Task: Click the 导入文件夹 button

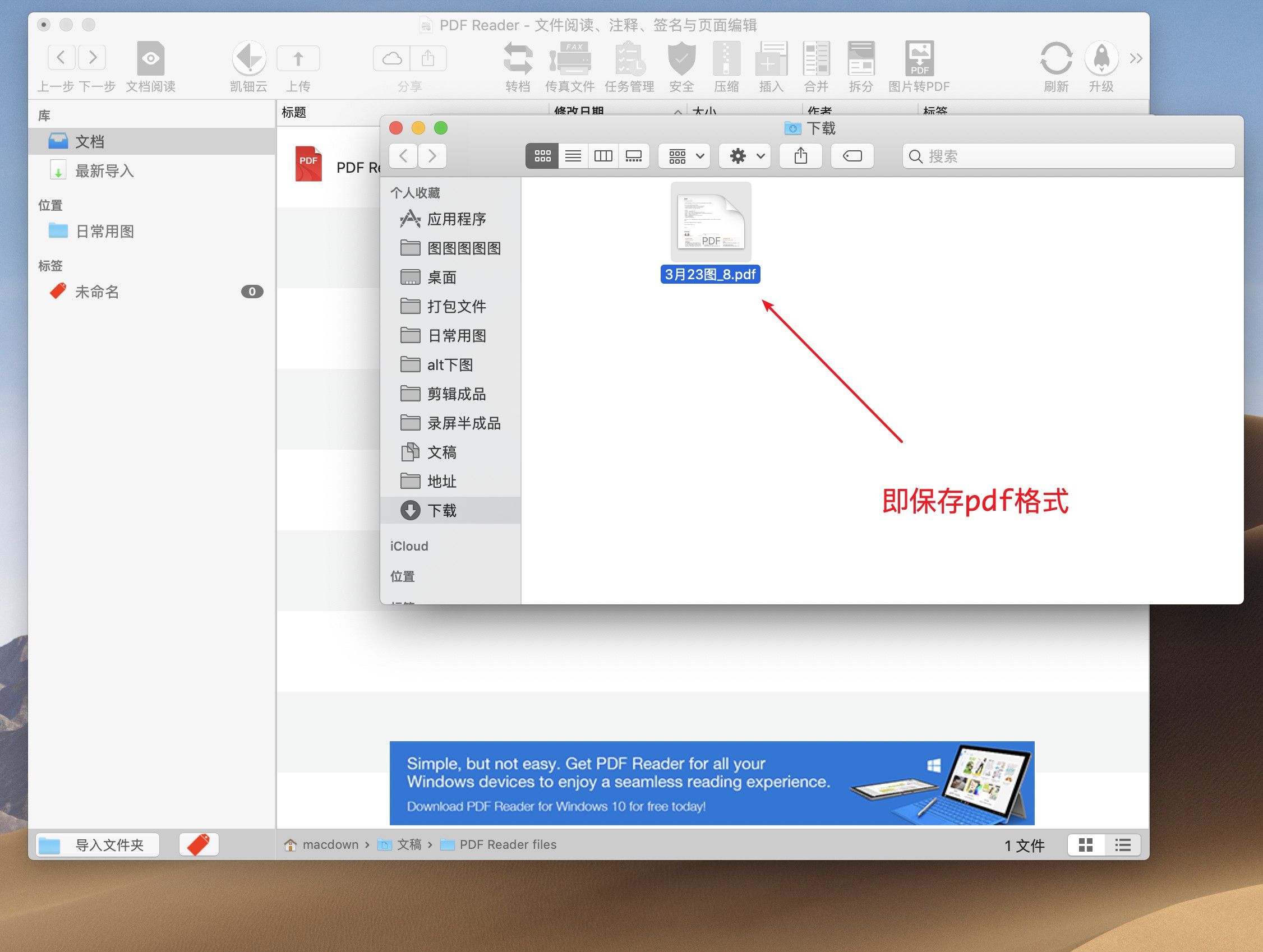Action: coord(96,845)
